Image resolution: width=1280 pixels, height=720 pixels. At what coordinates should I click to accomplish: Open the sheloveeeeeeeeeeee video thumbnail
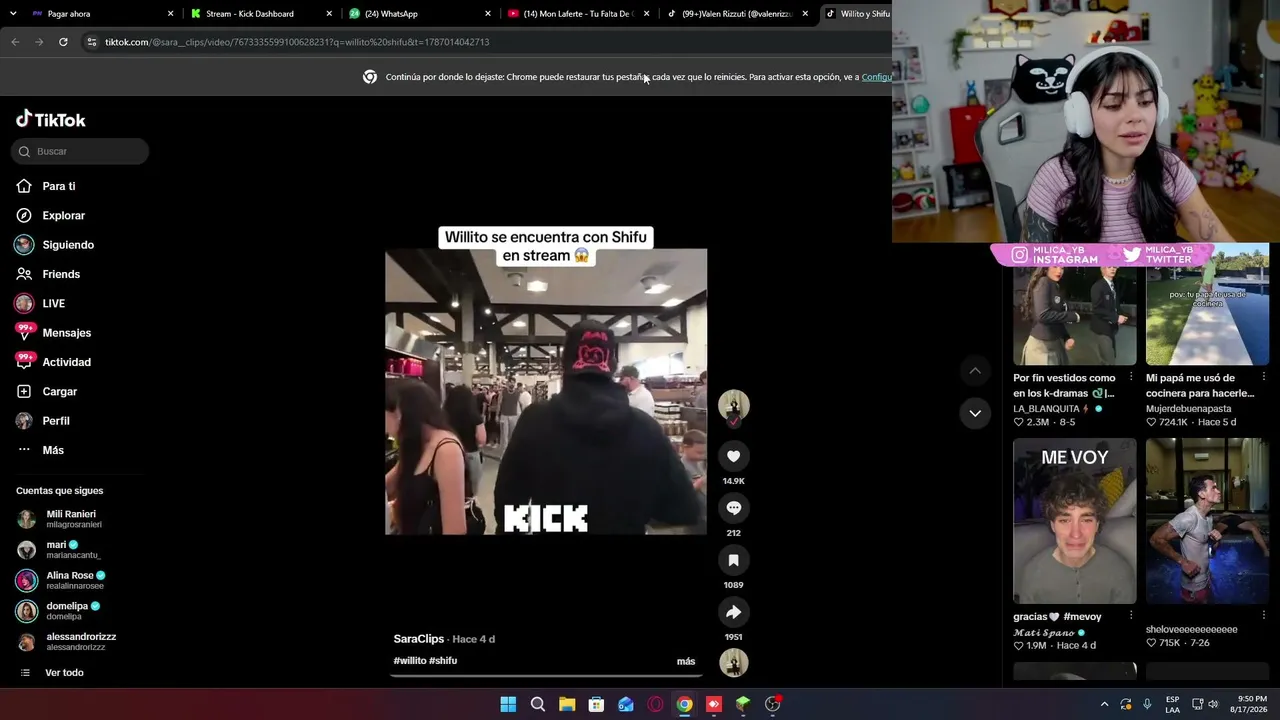tap(1207, 521)
